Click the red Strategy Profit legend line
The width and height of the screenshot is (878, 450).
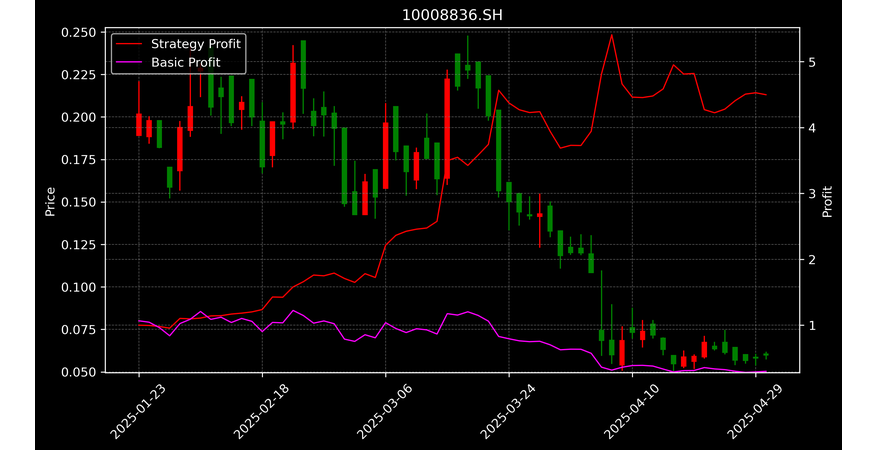129,44
